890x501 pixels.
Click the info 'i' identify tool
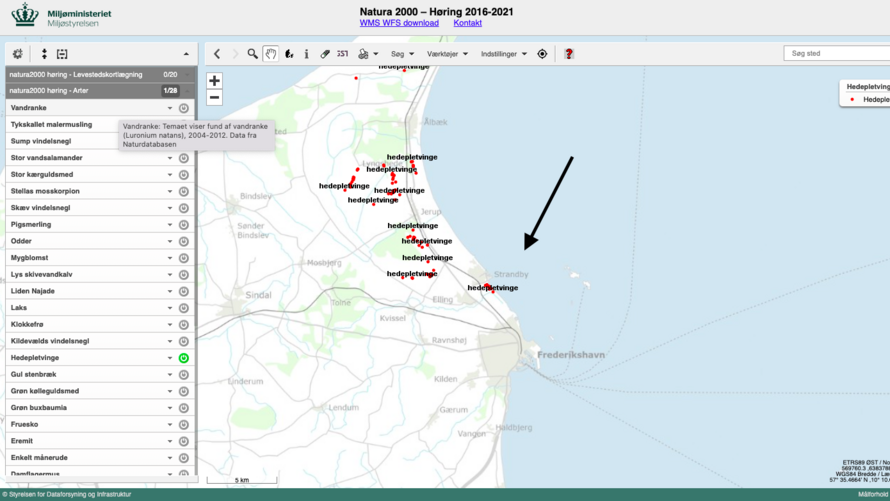pos(306,54)
